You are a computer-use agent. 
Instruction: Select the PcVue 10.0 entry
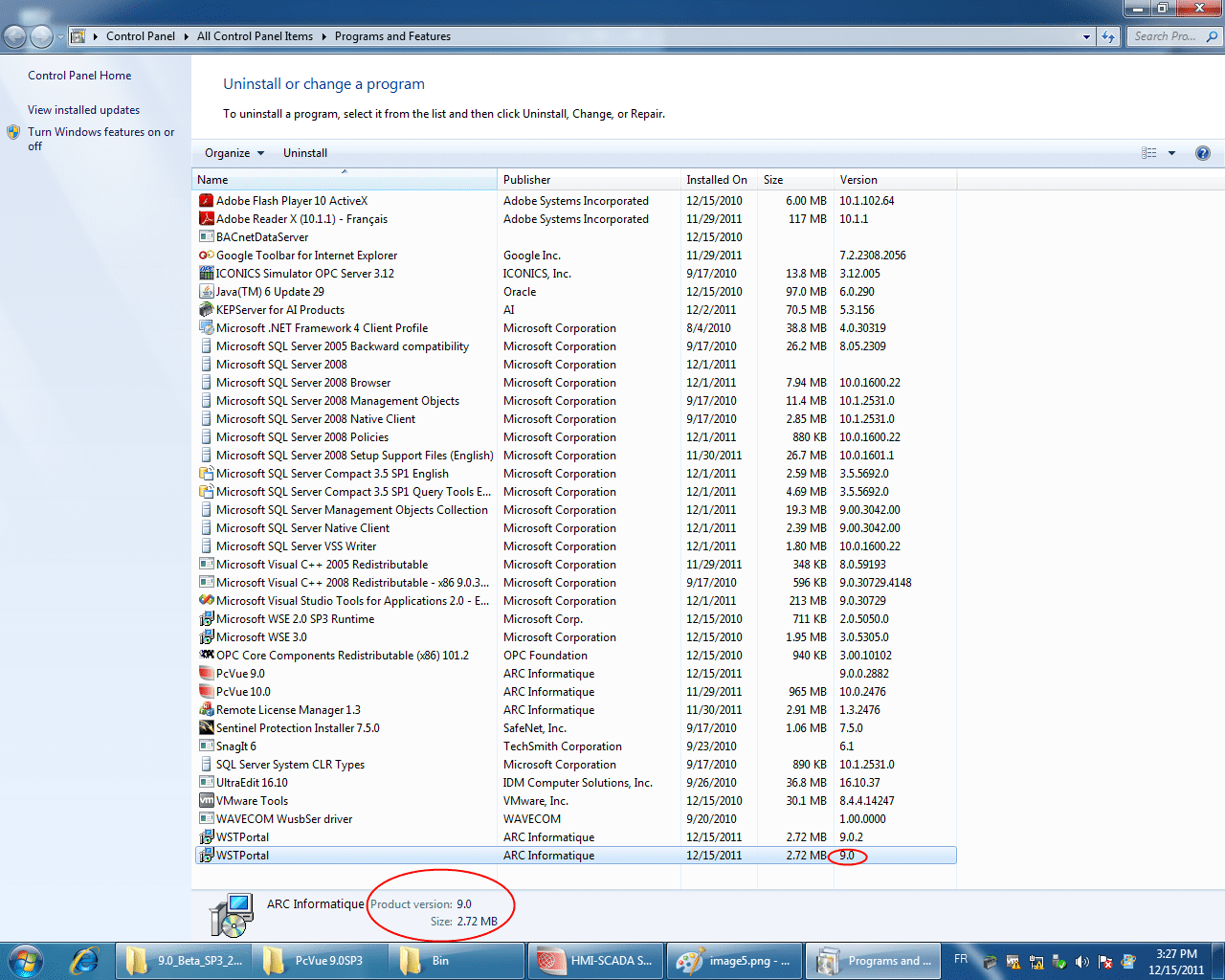click(x=243, y=692)
